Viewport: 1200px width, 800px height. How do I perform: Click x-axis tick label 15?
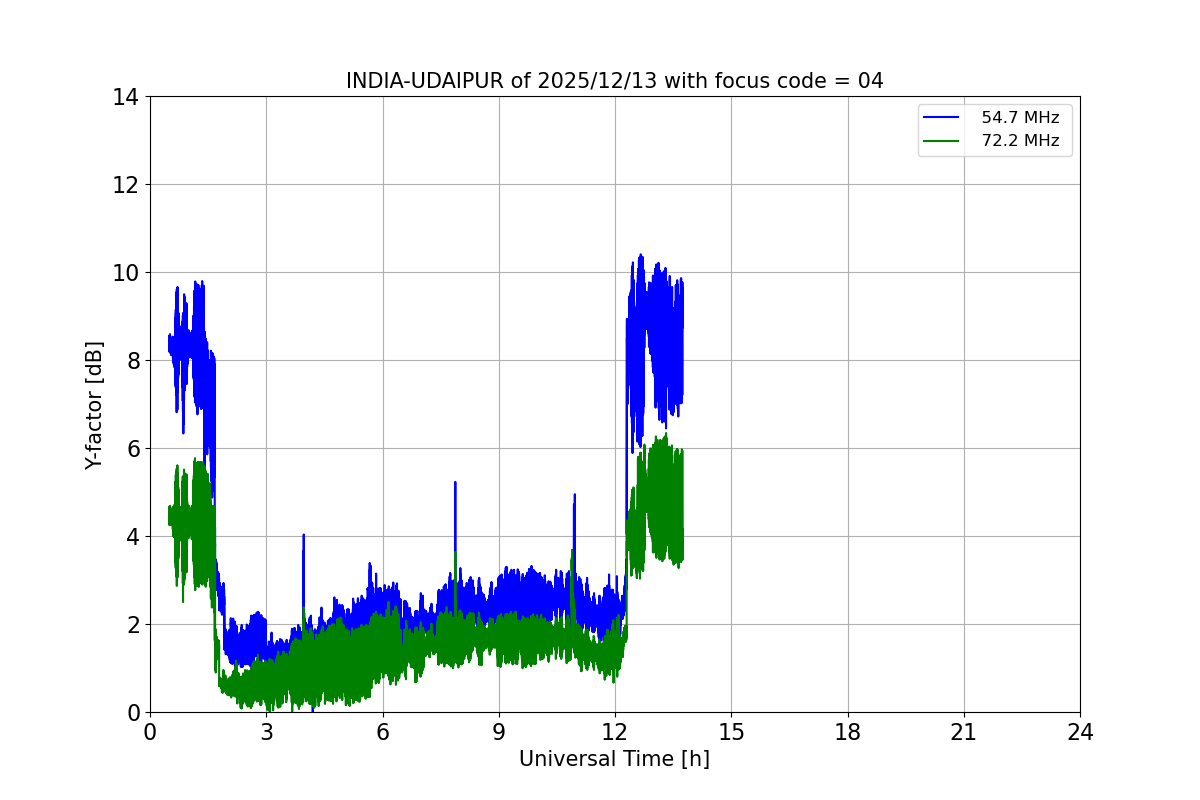731,732
